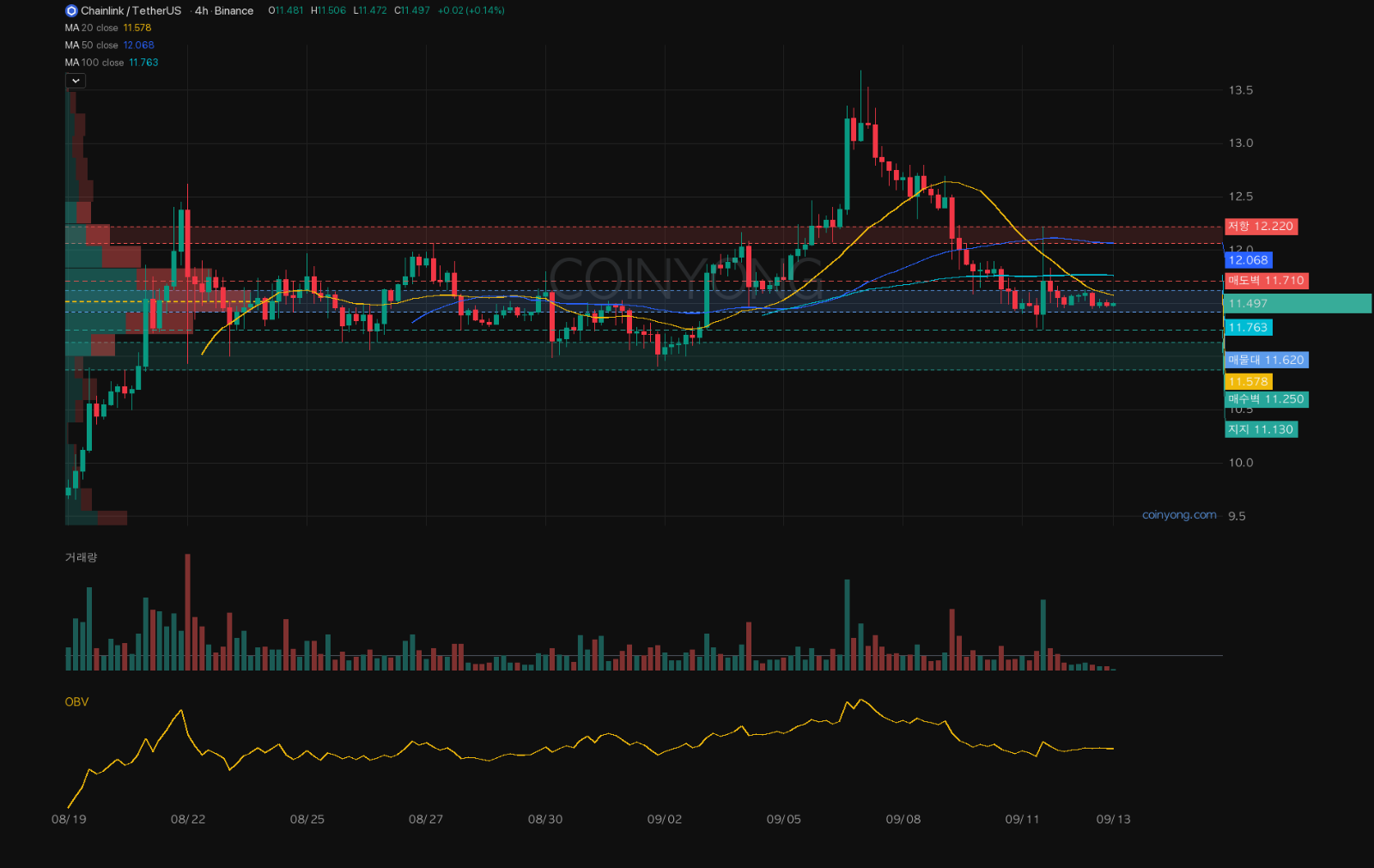The width and height of the screenshot is (1374, 868).
Task: Click the 09/05 date on the time axis
Action: pyautogui.click(x=784, y=819)
